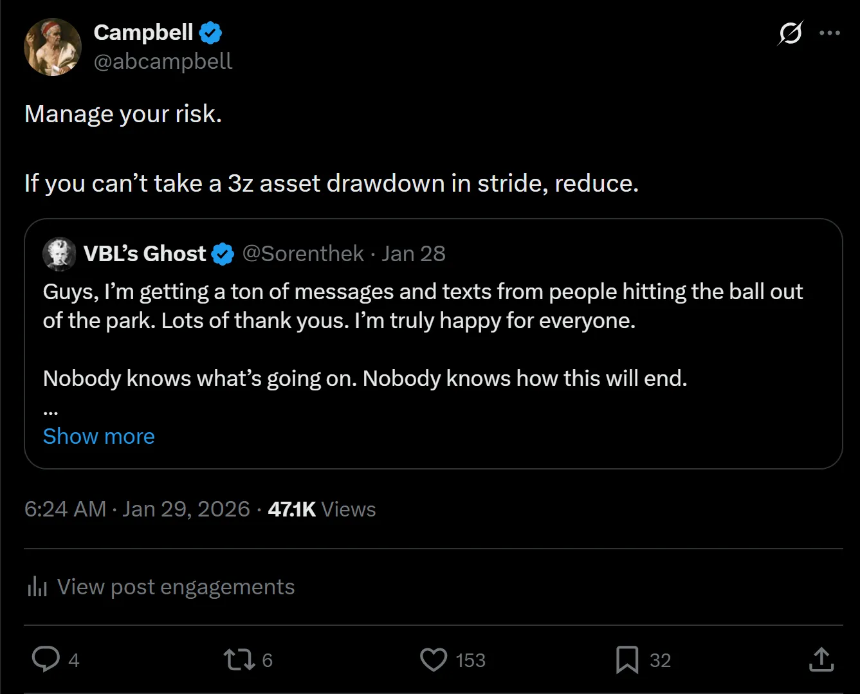Open Campbell display name profile link
The image size is (860, 694).
click(143, 33)
